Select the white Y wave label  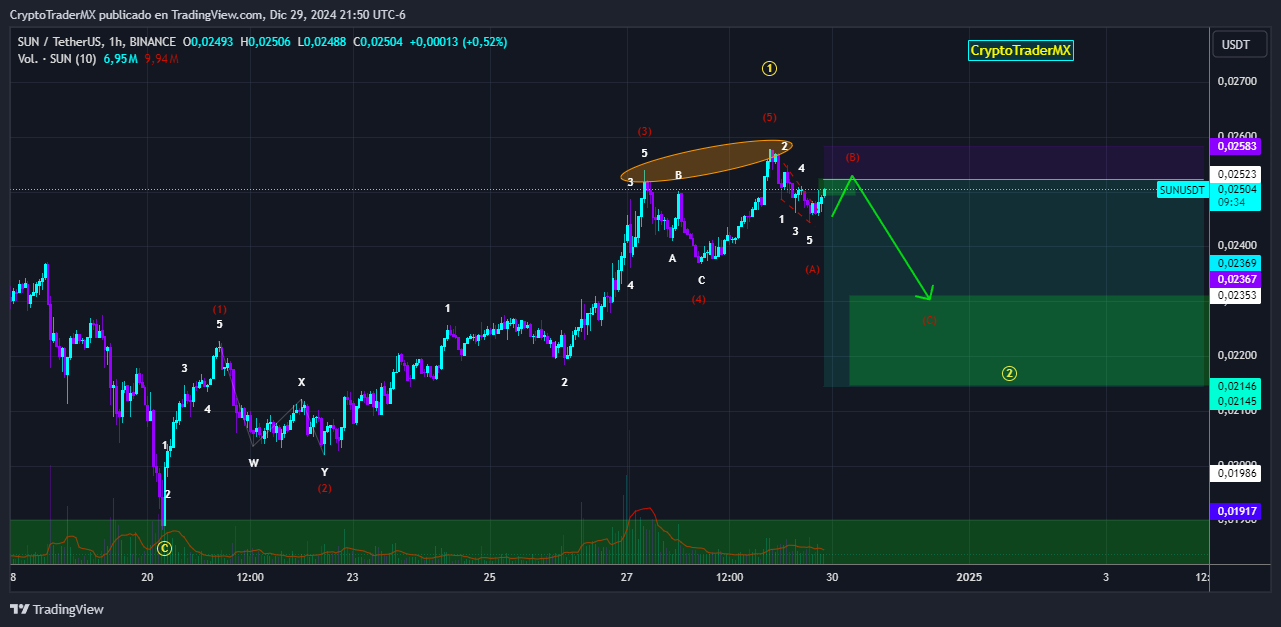pyautogui.click(x=324, y=472)
